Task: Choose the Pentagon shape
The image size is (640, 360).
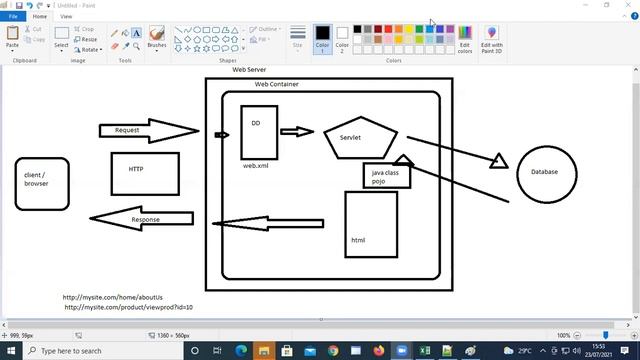Action: (197, 40)
